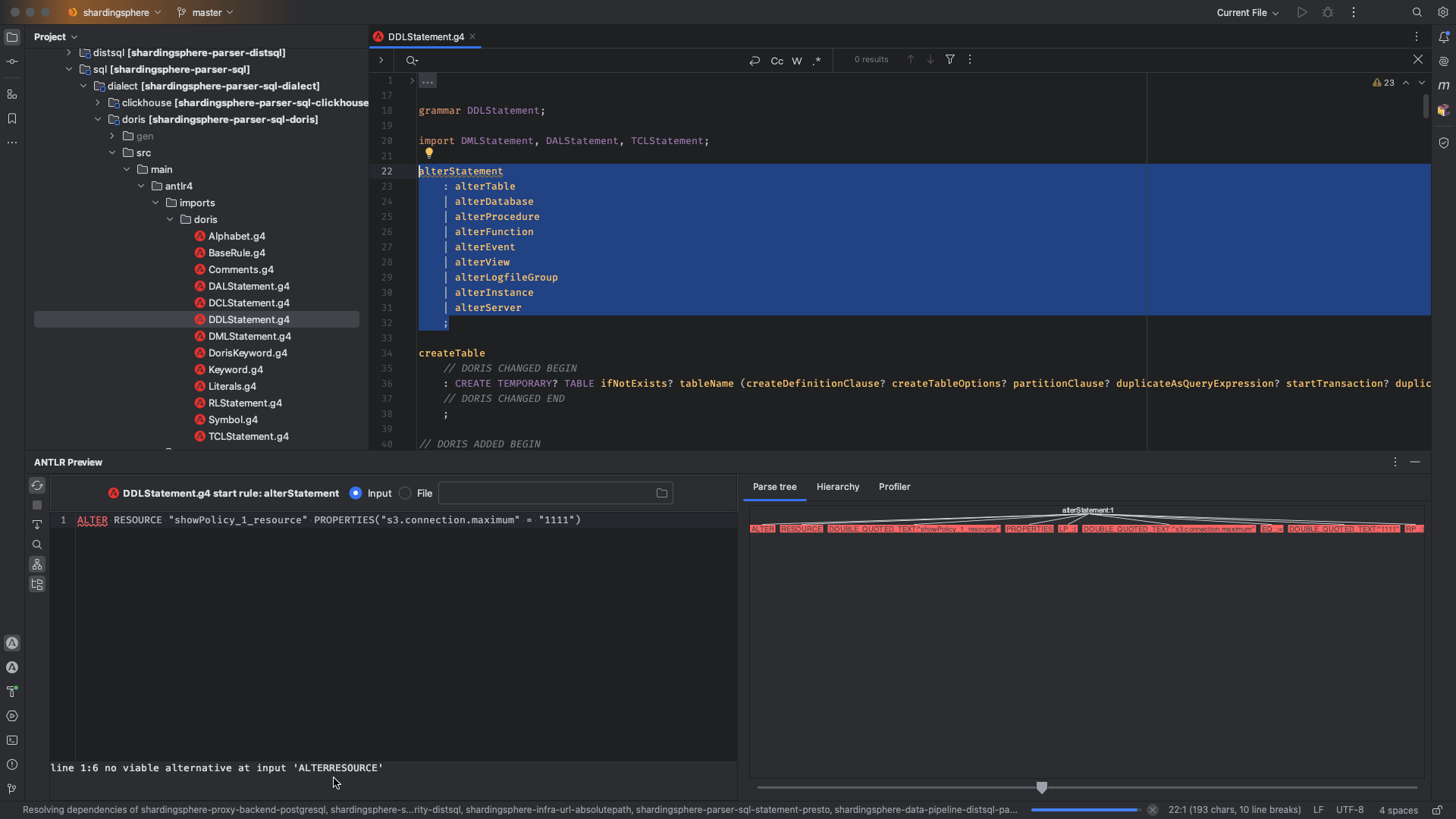The image size is (1456, 819).
Task: Expand the gen folder
Action: 112,136
